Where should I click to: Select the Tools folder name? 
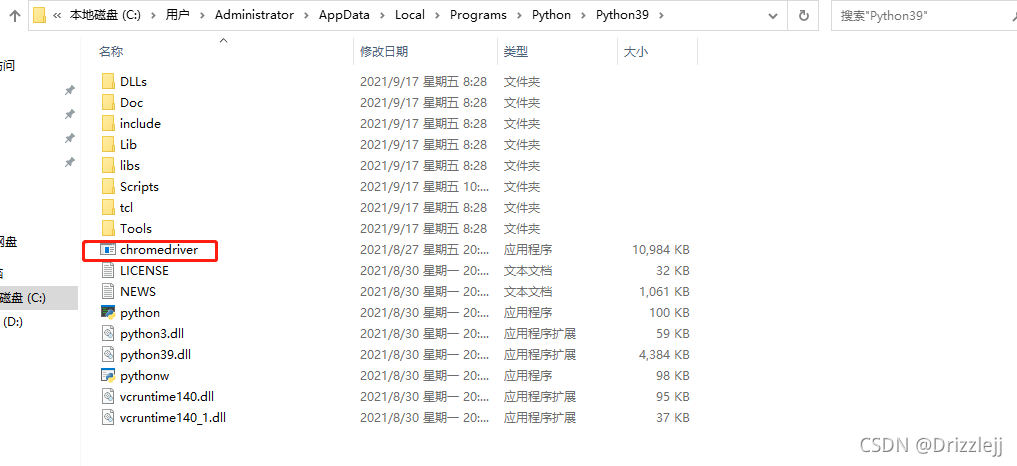136,228
